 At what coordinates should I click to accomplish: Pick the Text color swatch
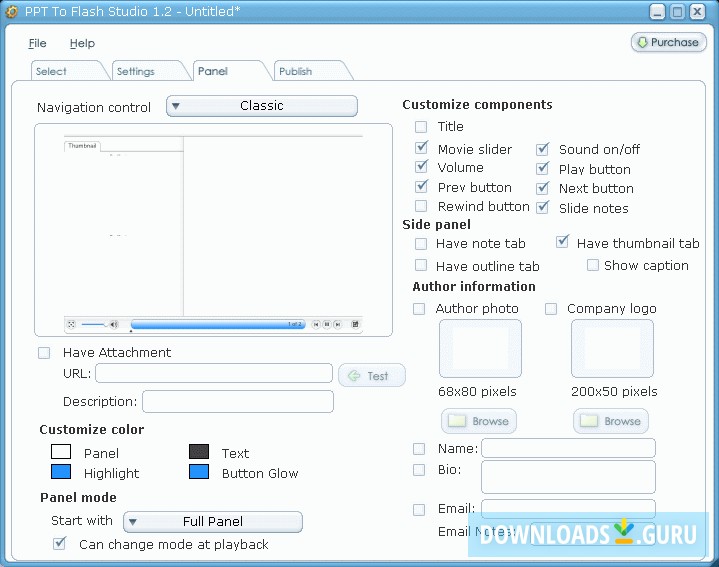coord(199,452)
